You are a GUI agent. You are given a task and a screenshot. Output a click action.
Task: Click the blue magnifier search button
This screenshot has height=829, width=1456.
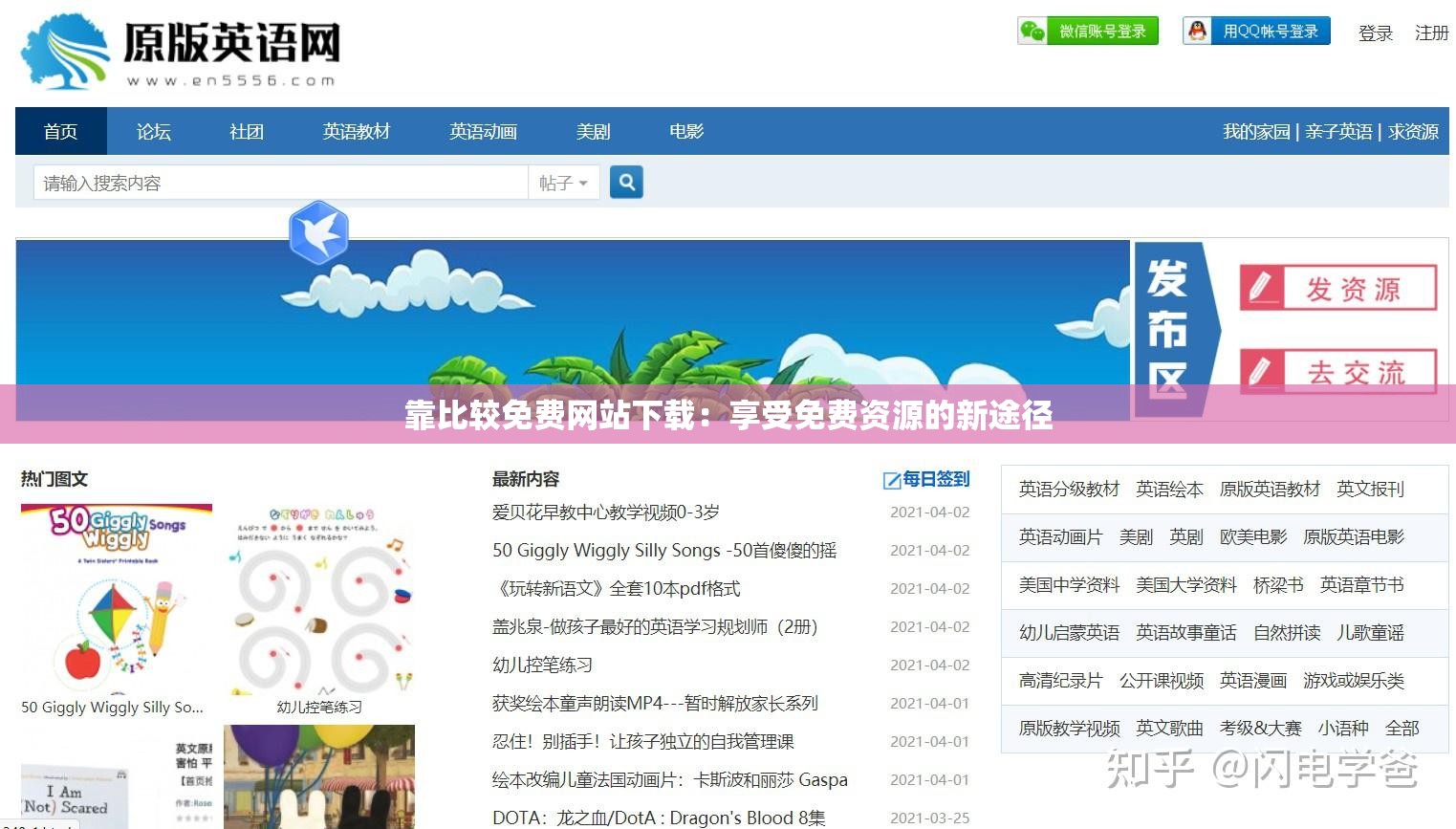point(626,182)
